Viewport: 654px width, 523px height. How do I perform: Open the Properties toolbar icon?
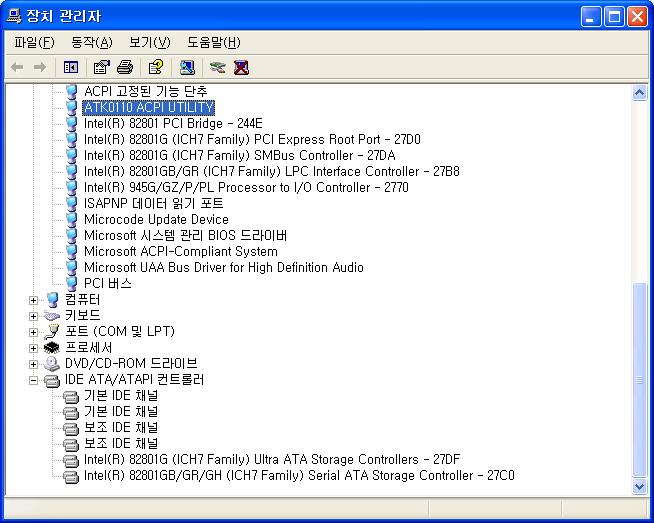(x=101, y=67)
